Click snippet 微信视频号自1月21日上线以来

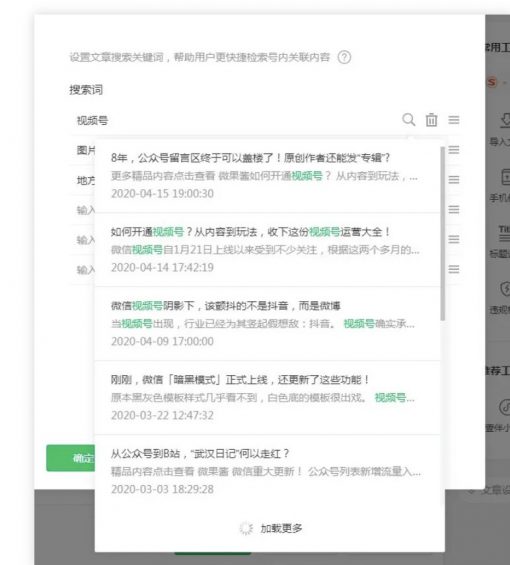click(x=265, y=250)
